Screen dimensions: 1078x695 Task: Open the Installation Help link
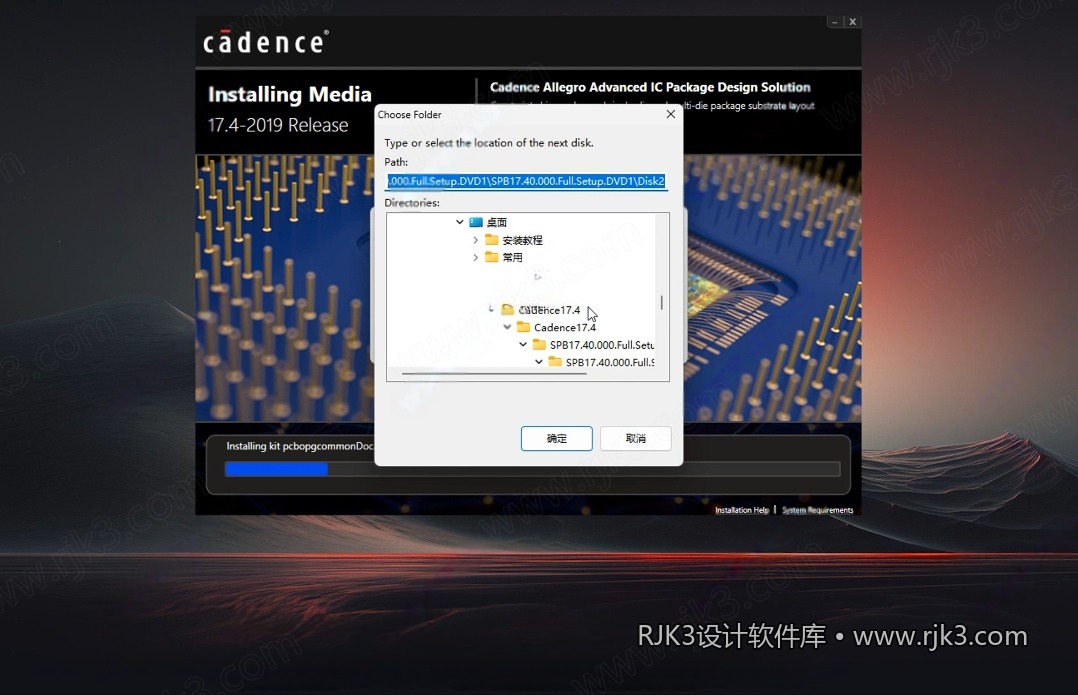pyautogui.click(x=742, y=510)
